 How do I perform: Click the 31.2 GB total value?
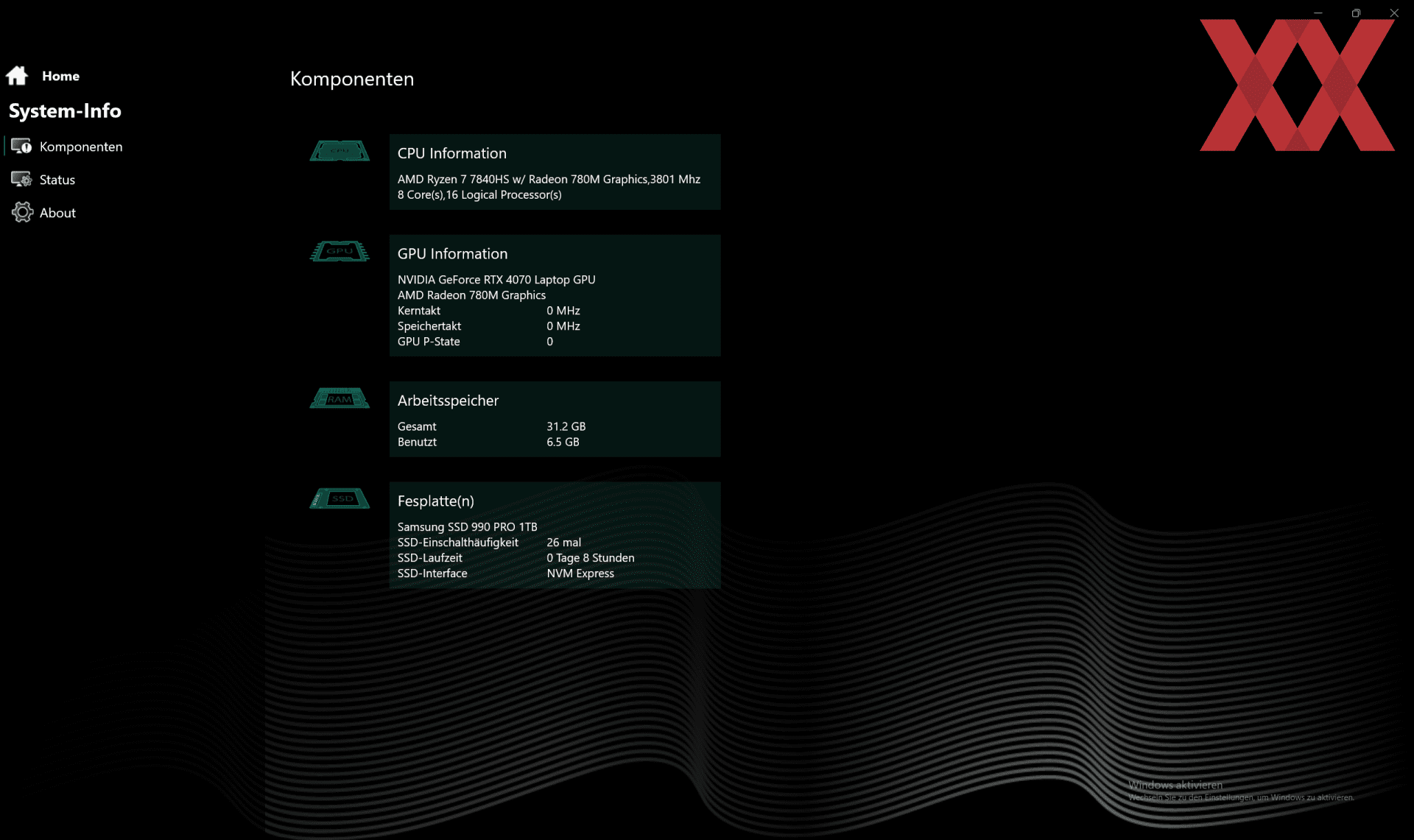click(566, 426)
